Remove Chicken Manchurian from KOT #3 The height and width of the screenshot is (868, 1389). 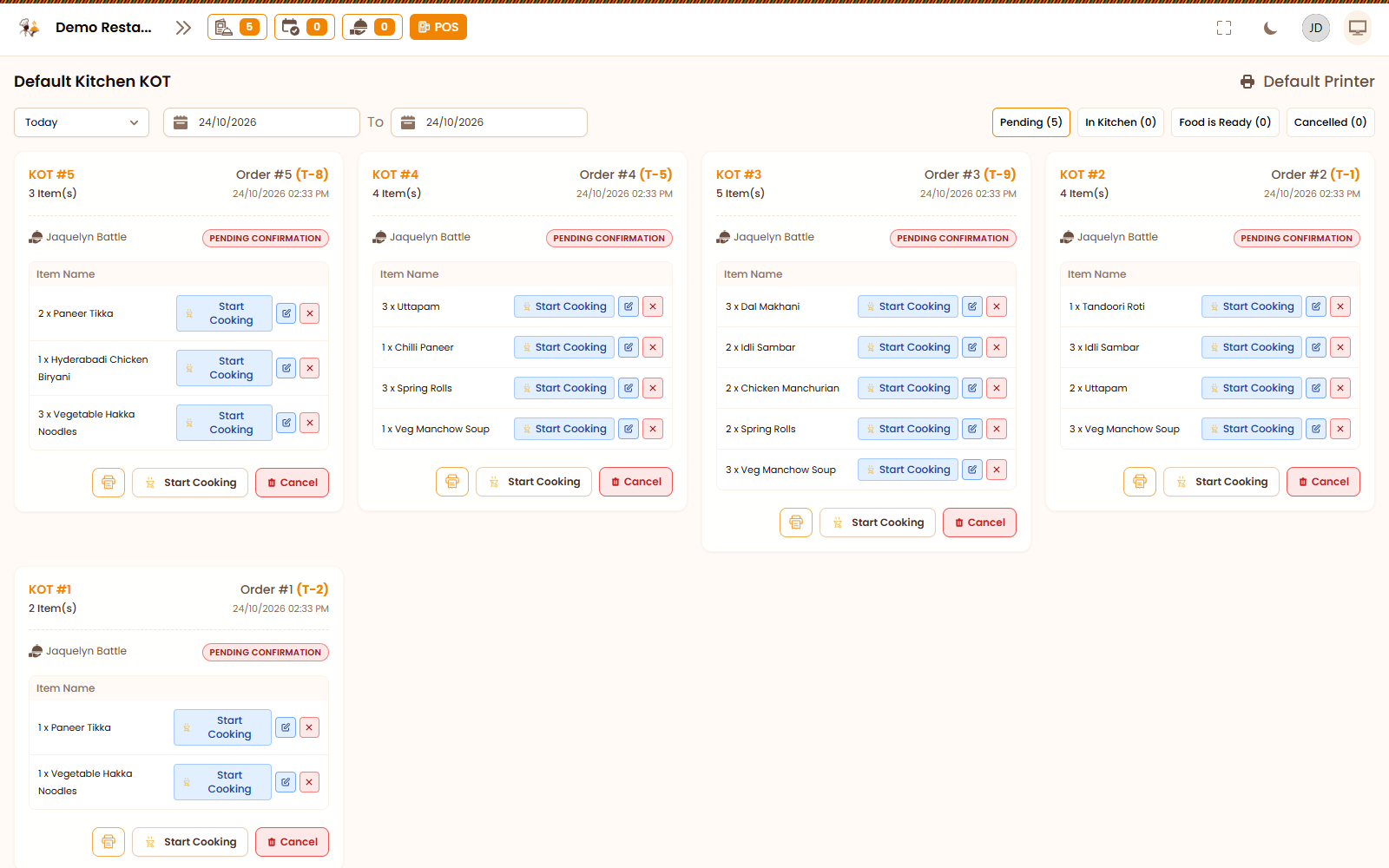coord(997,388)
